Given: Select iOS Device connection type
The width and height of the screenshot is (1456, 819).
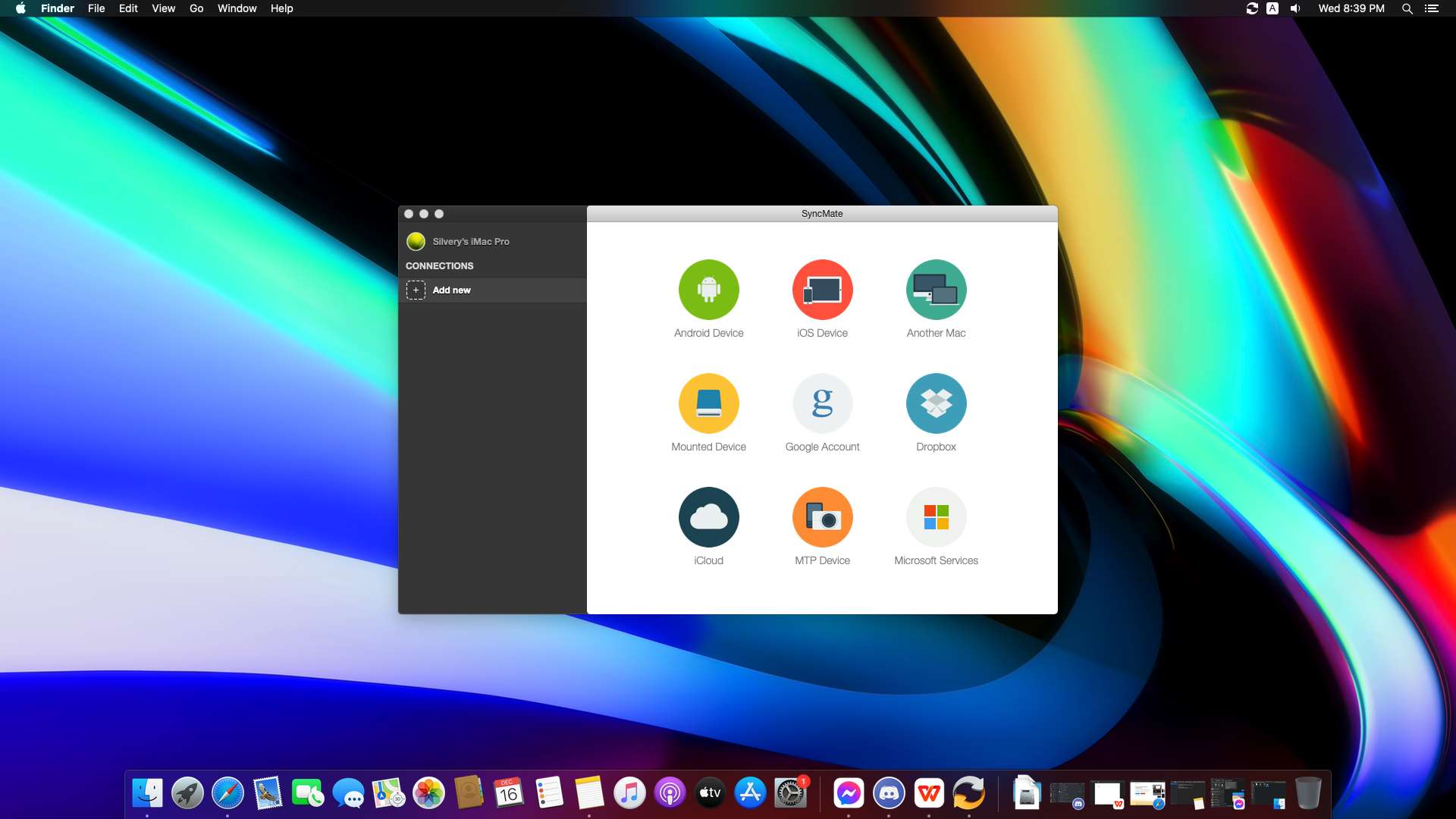Looking at the screenshot, I should click(822, 298).
